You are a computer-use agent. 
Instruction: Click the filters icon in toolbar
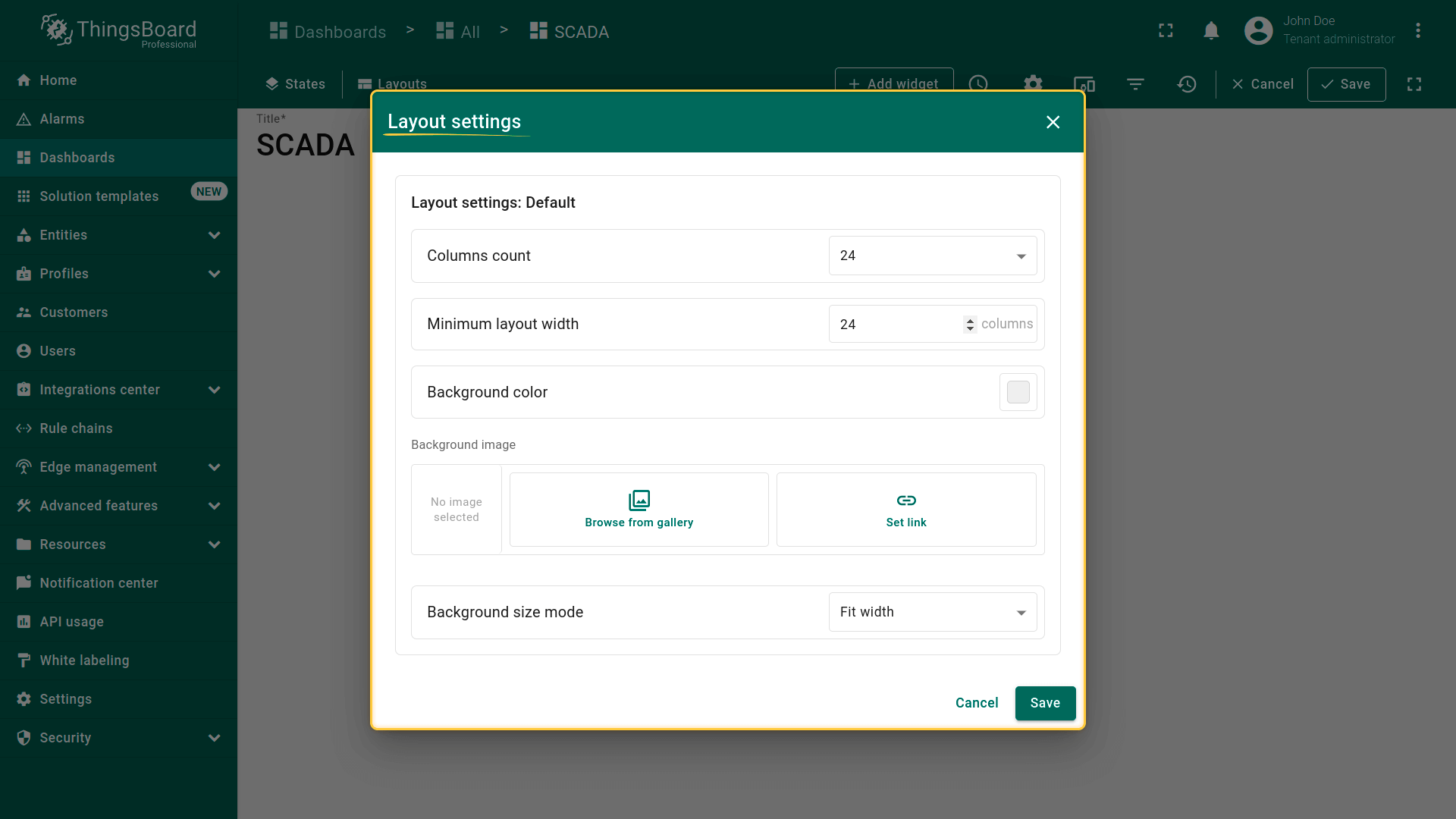tap(1135, 84)
